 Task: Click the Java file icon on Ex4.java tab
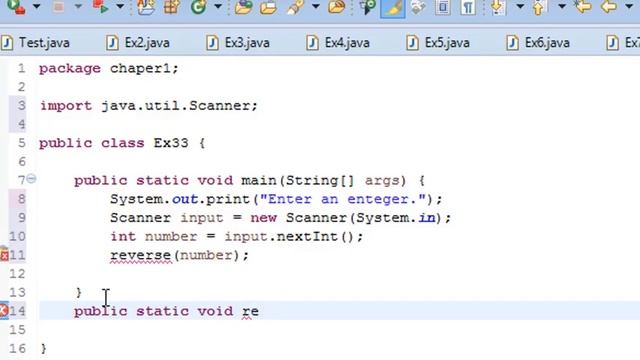click(312, 43)
